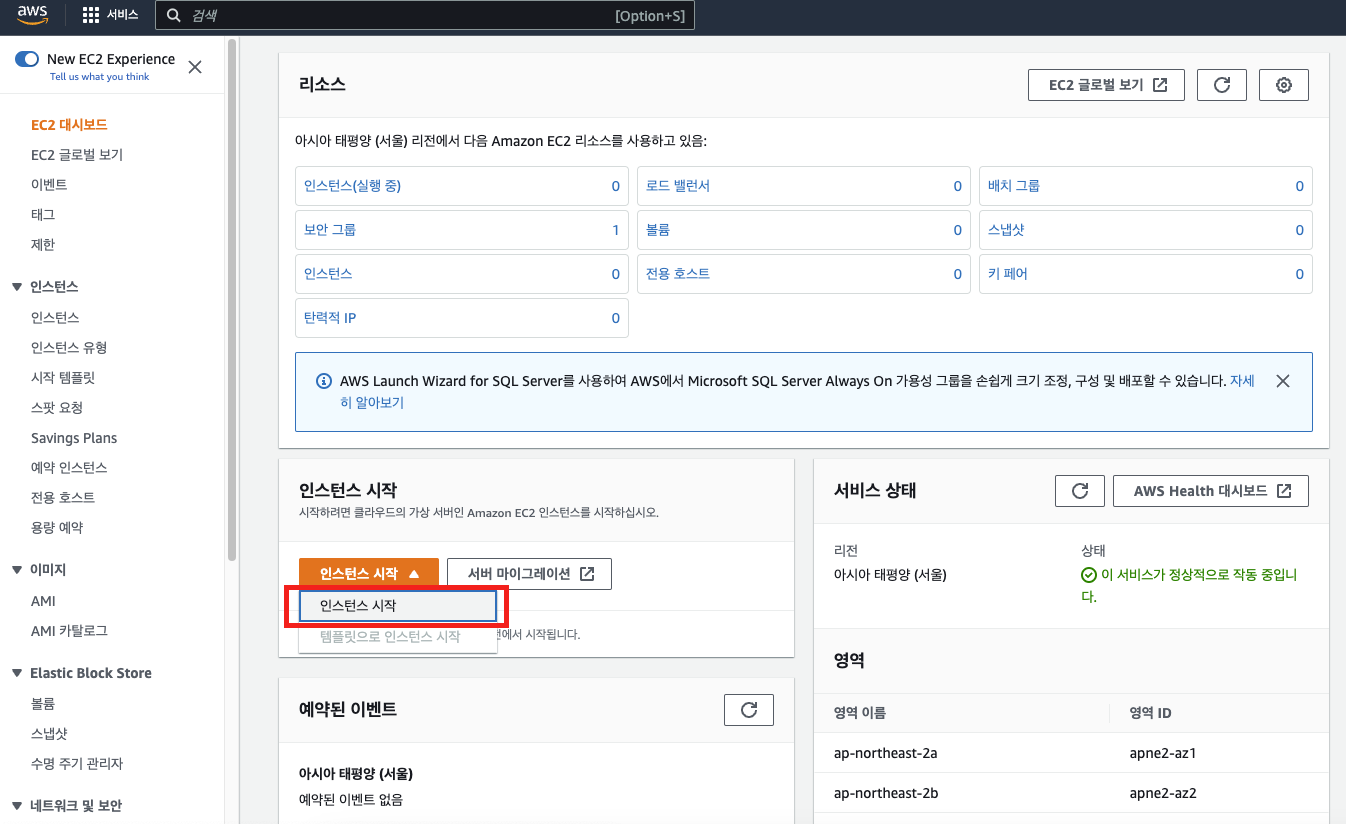
Task: Open 볼륨 under Elastic Block Store sidebar
Action: (43, 704)
